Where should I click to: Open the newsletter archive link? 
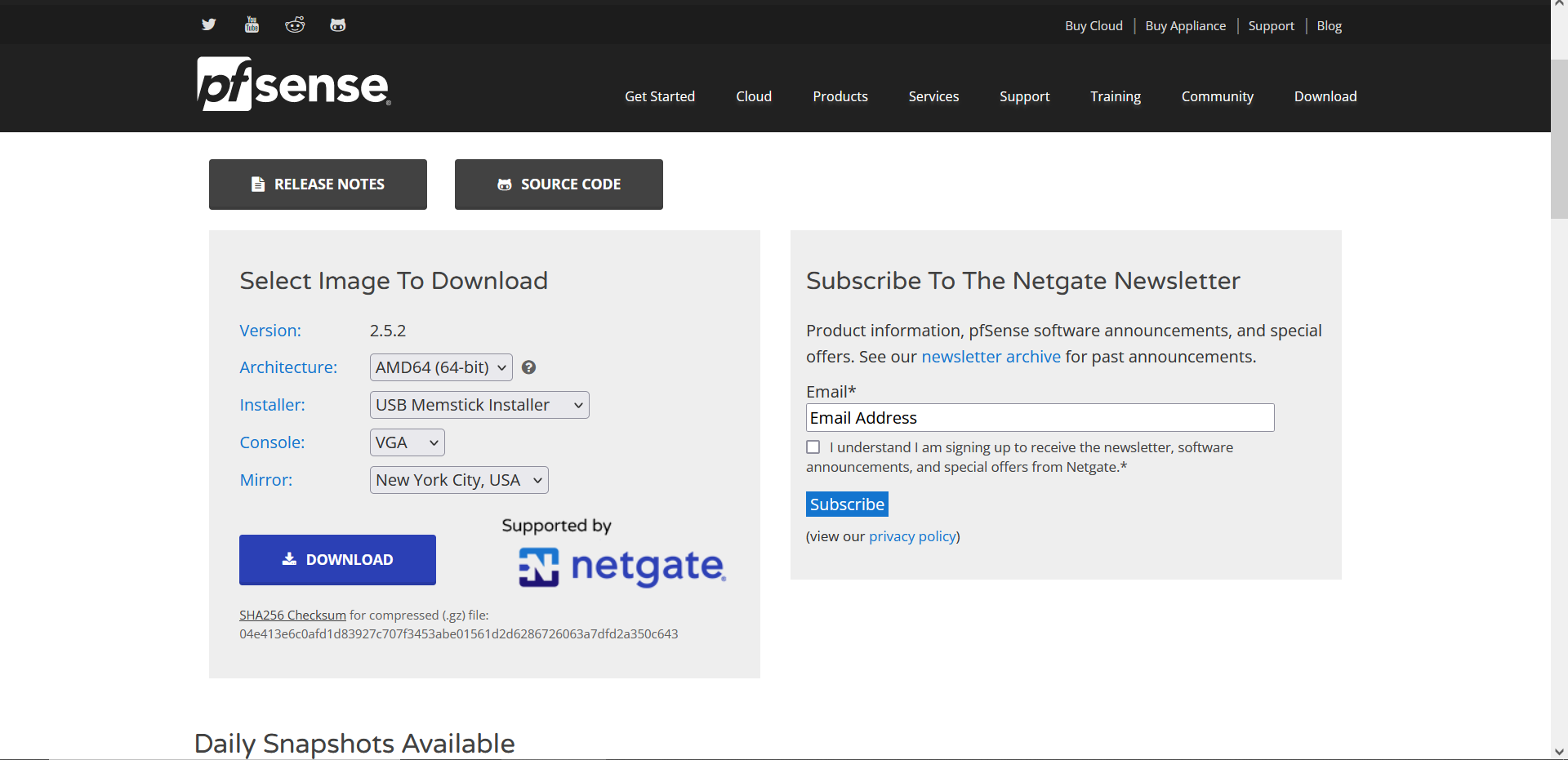[991, 357]
